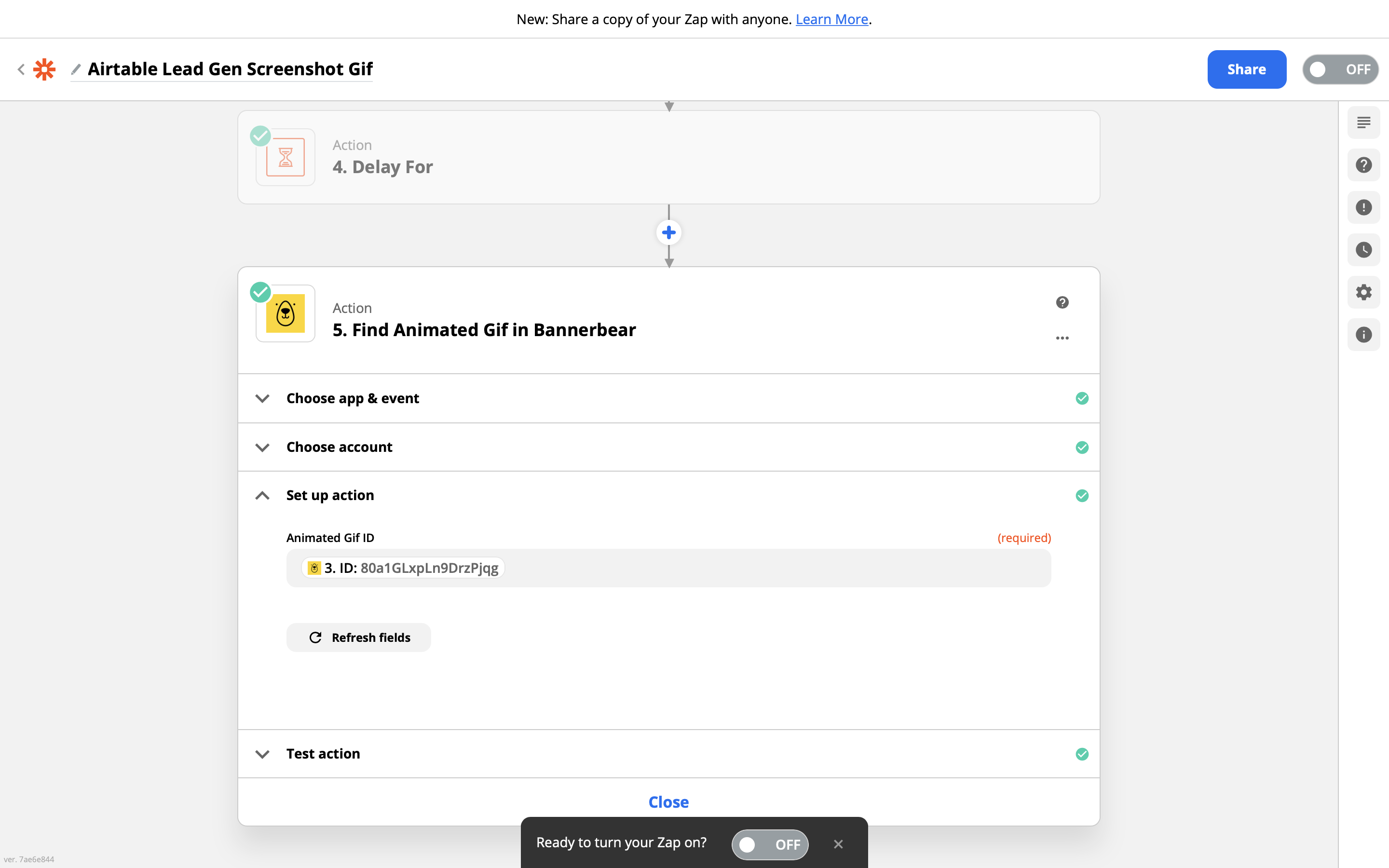
Task: Open the settings gear sidebar icon
Action: [1363, 292]
